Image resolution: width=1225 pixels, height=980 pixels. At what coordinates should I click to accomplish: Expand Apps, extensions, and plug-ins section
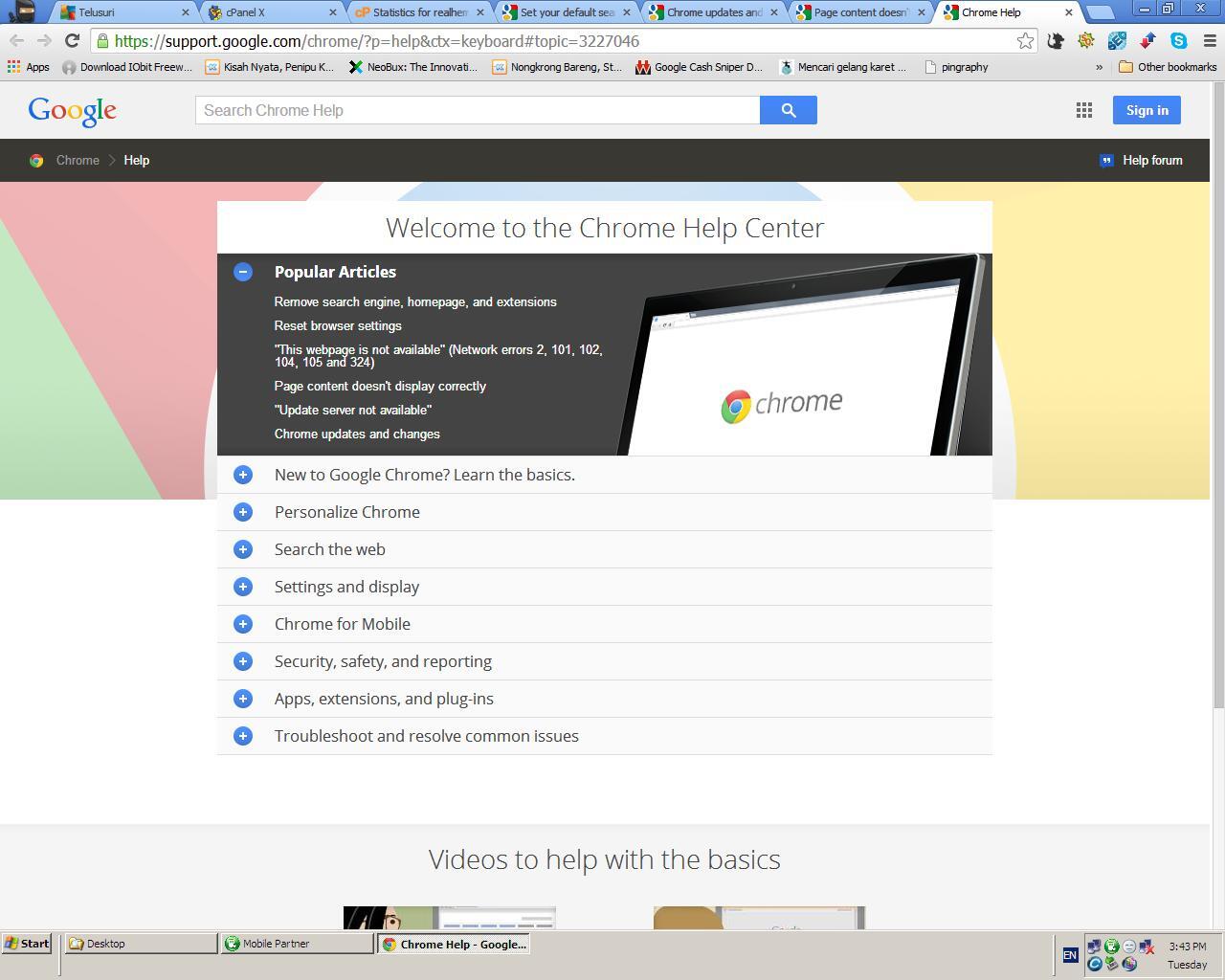pos(243,699)
